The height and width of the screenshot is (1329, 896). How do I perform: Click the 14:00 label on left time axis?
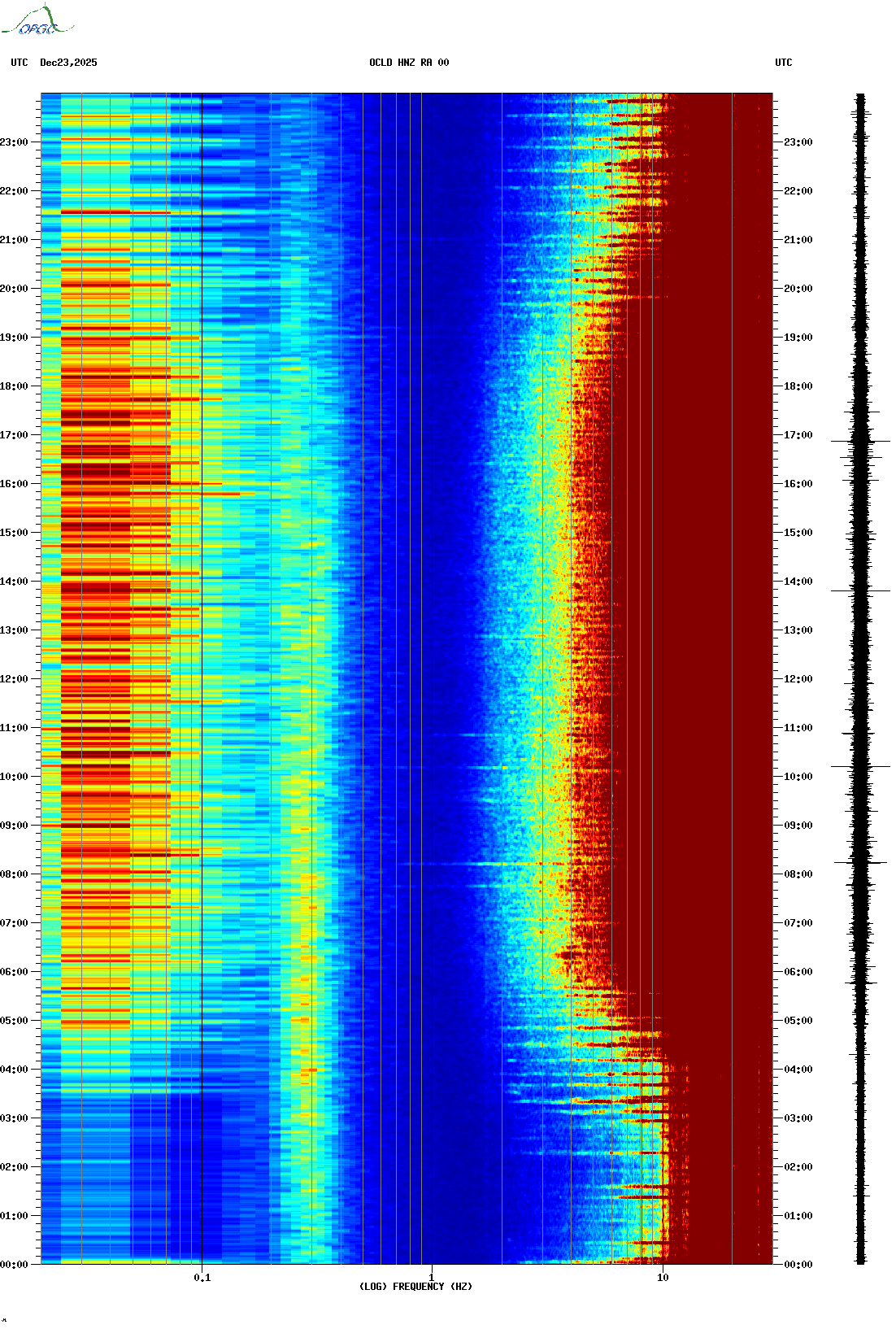pyautogui.click(x=14, y=582)
